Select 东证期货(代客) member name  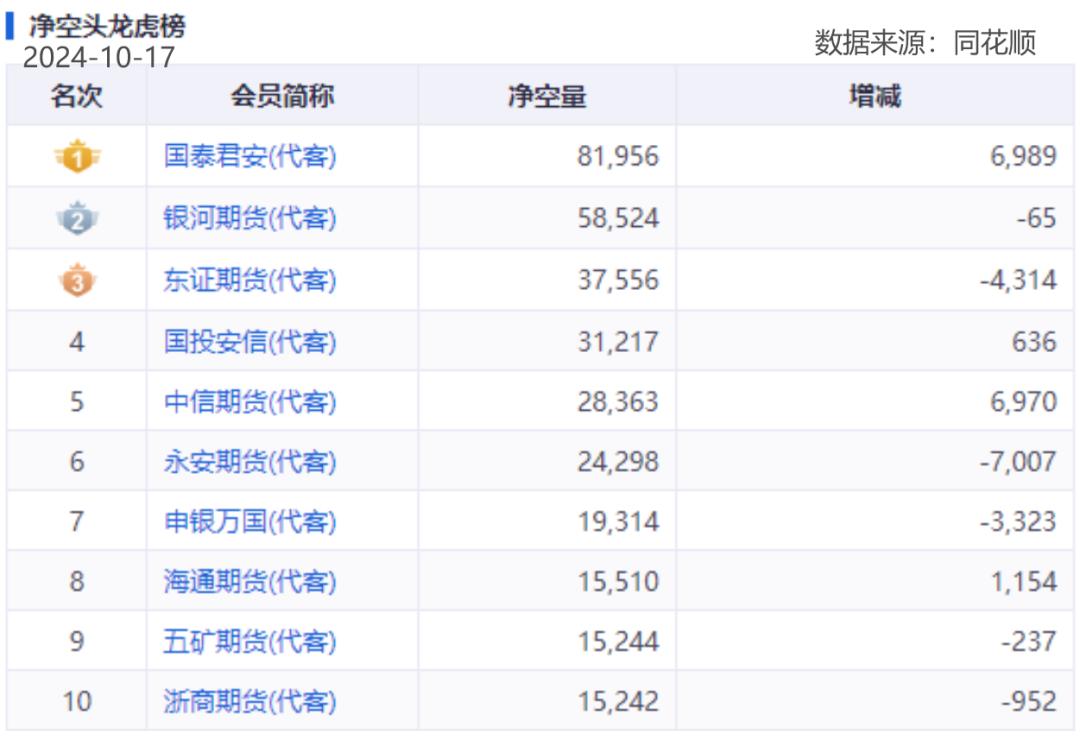[250, 280]
